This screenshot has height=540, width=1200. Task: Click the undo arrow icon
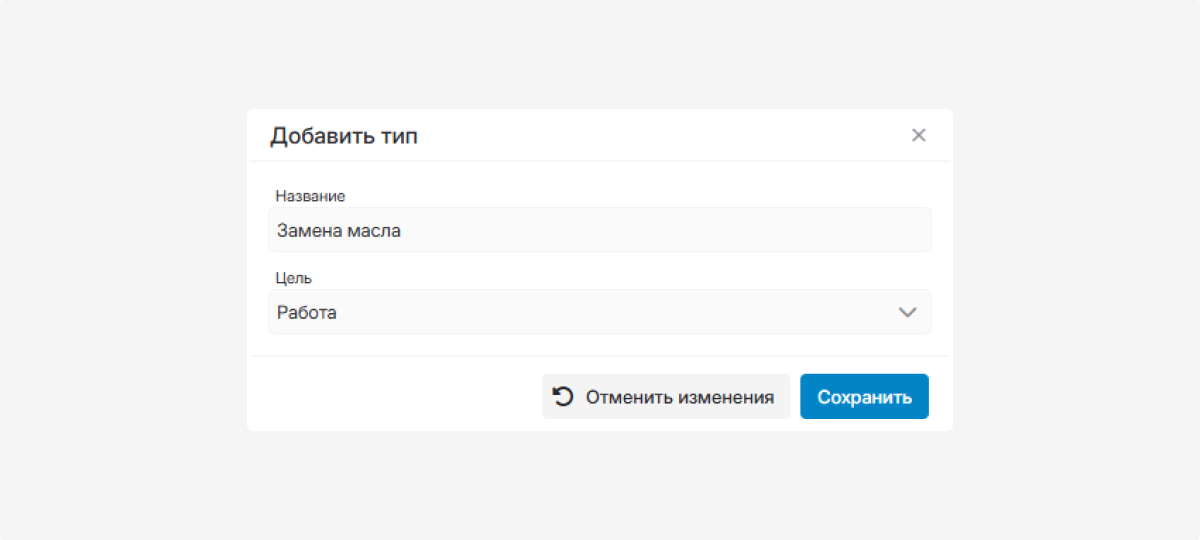[x=564, y=397]
